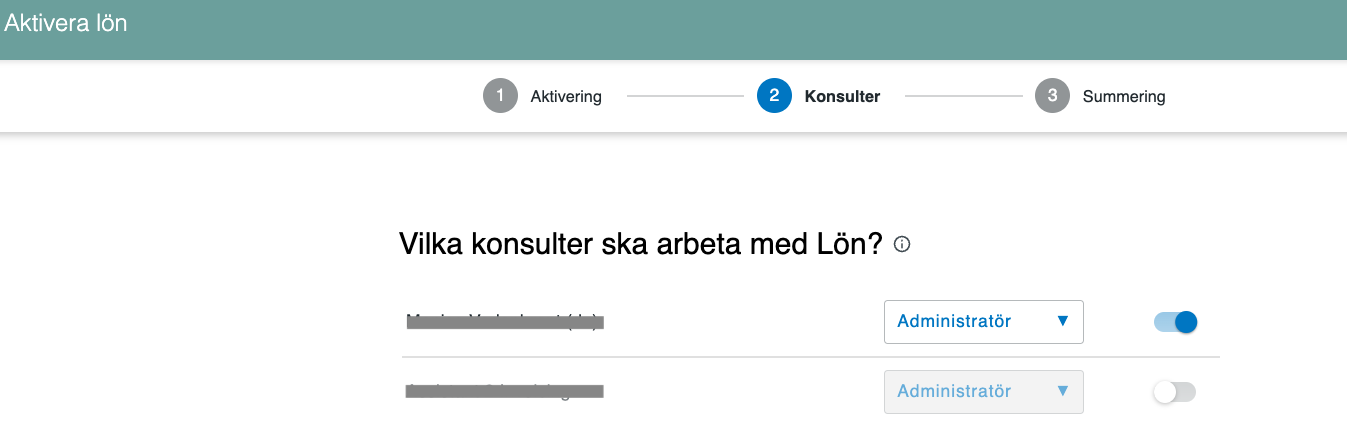Viewport: 1347px width, 424px height.
Task: Click the step 1 number circle
Action: pos(500,97)
